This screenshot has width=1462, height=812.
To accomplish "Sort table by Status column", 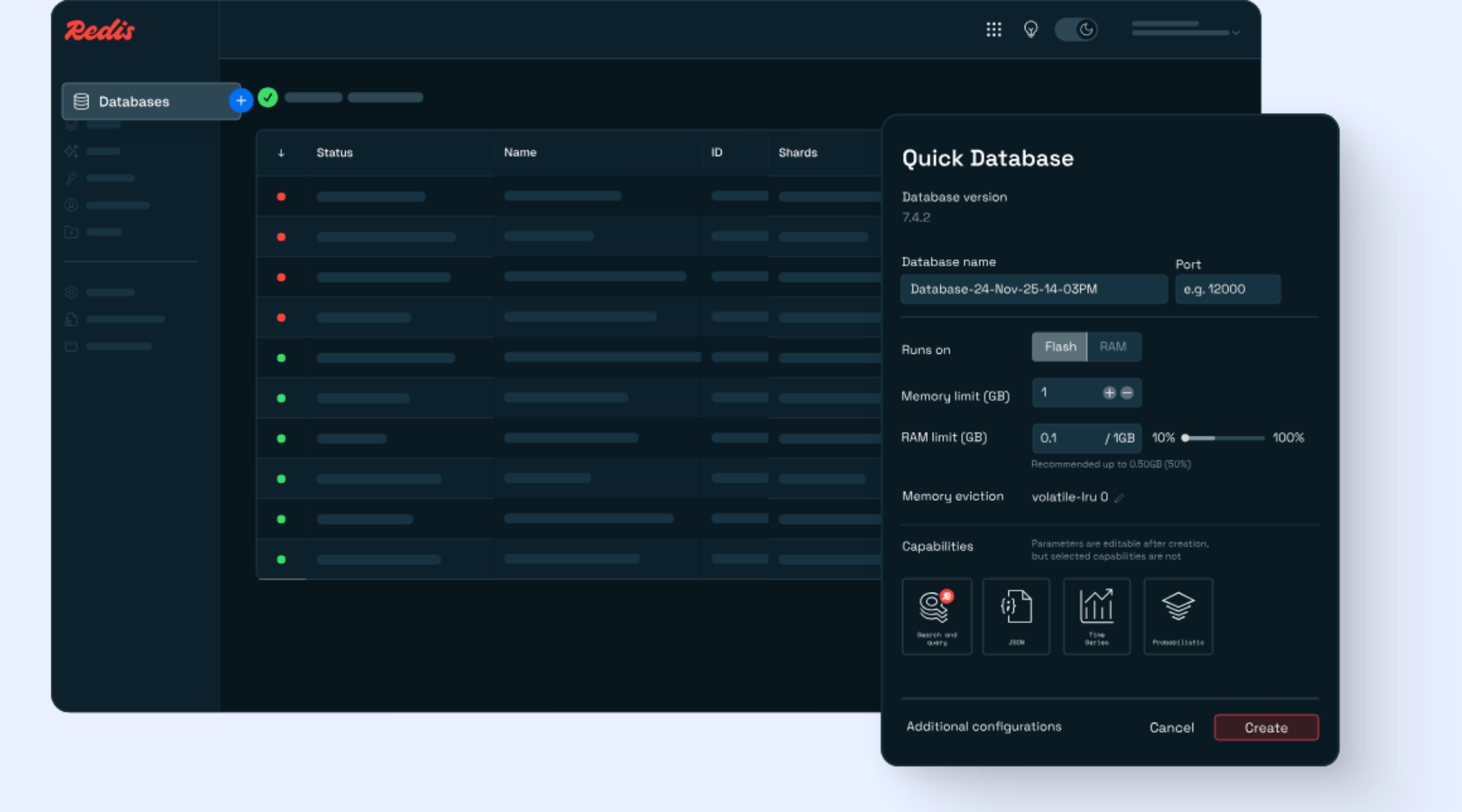I will tap(334, 153).
